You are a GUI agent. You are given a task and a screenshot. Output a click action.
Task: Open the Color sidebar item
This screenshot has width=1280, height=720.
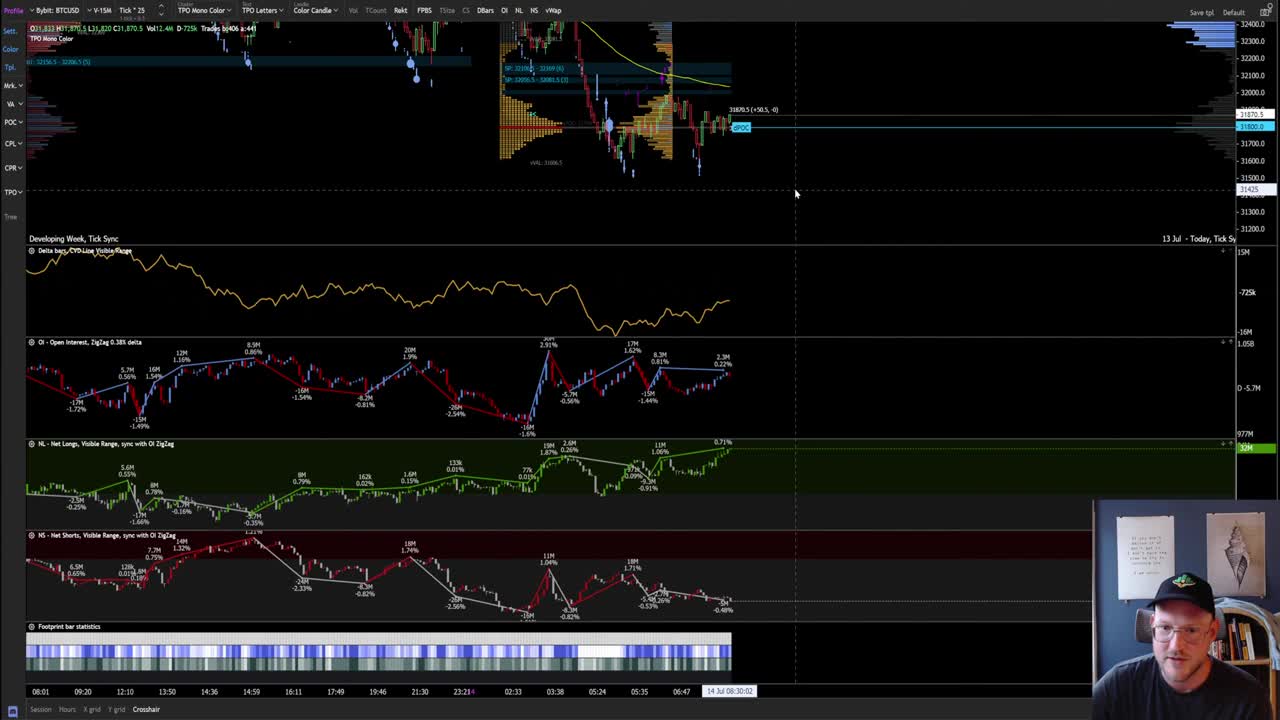pyautogui.click(x=10, y=49)
